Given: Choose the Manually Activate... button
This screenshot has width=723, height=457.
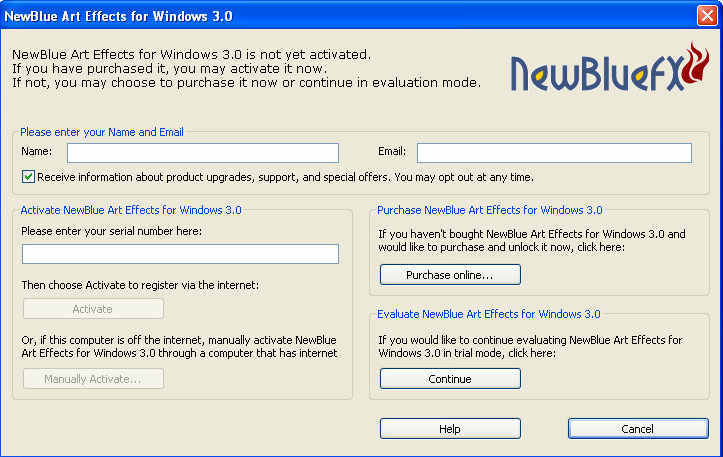Looking at the screenshot, I should click(93, 379).
